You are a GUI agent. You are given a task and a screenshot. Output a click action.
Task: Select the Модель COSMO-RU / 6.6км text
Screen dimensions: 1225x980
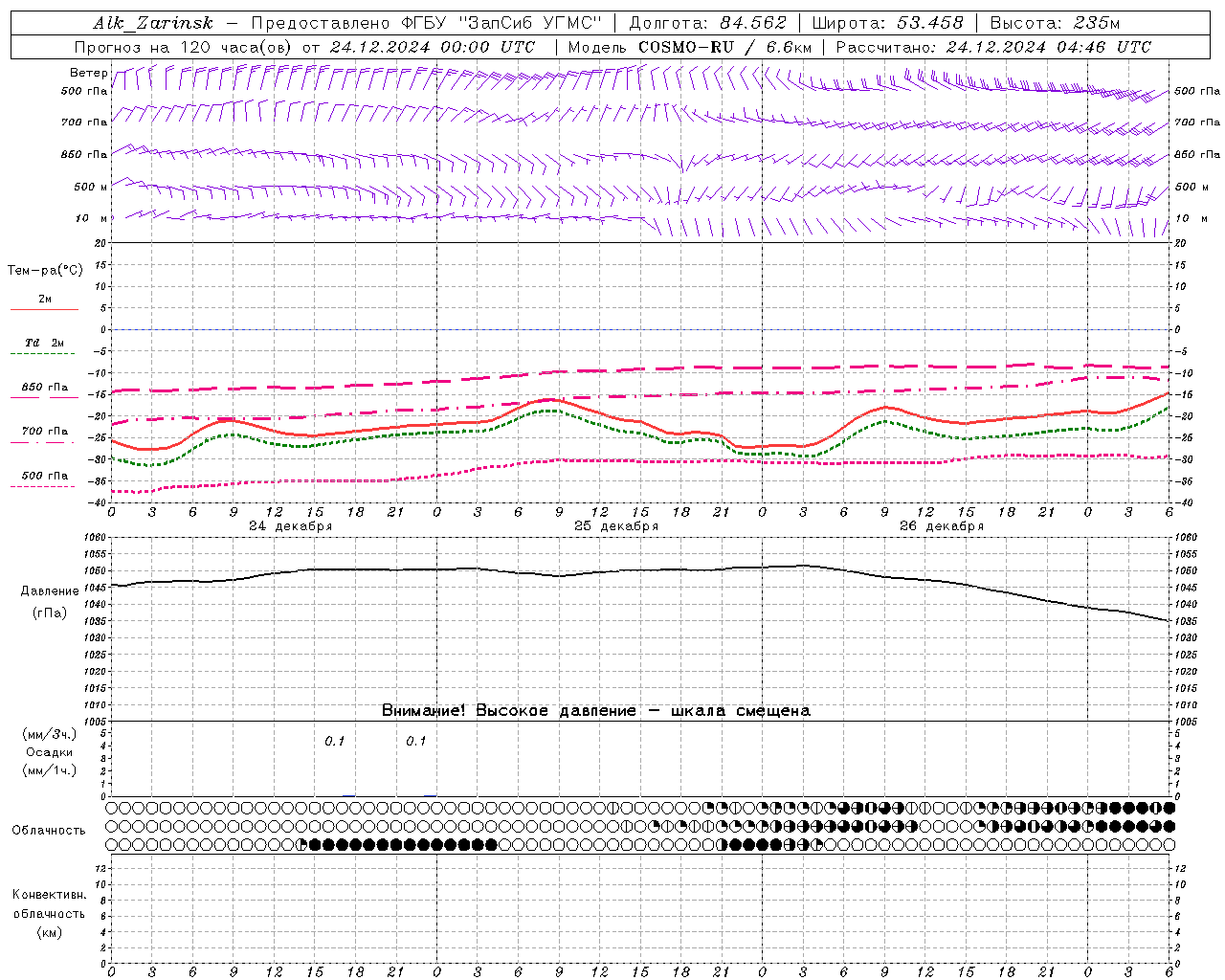pos(689,47)
